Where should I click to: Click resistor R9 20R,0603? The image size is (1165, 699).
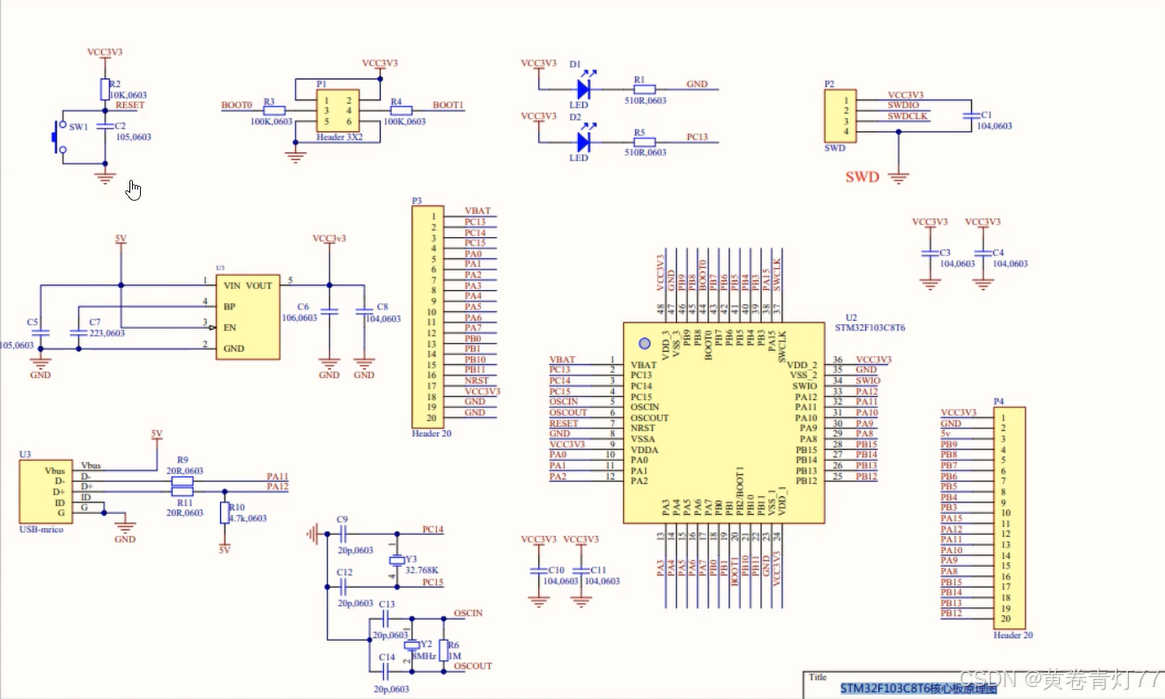coord(182,482)
